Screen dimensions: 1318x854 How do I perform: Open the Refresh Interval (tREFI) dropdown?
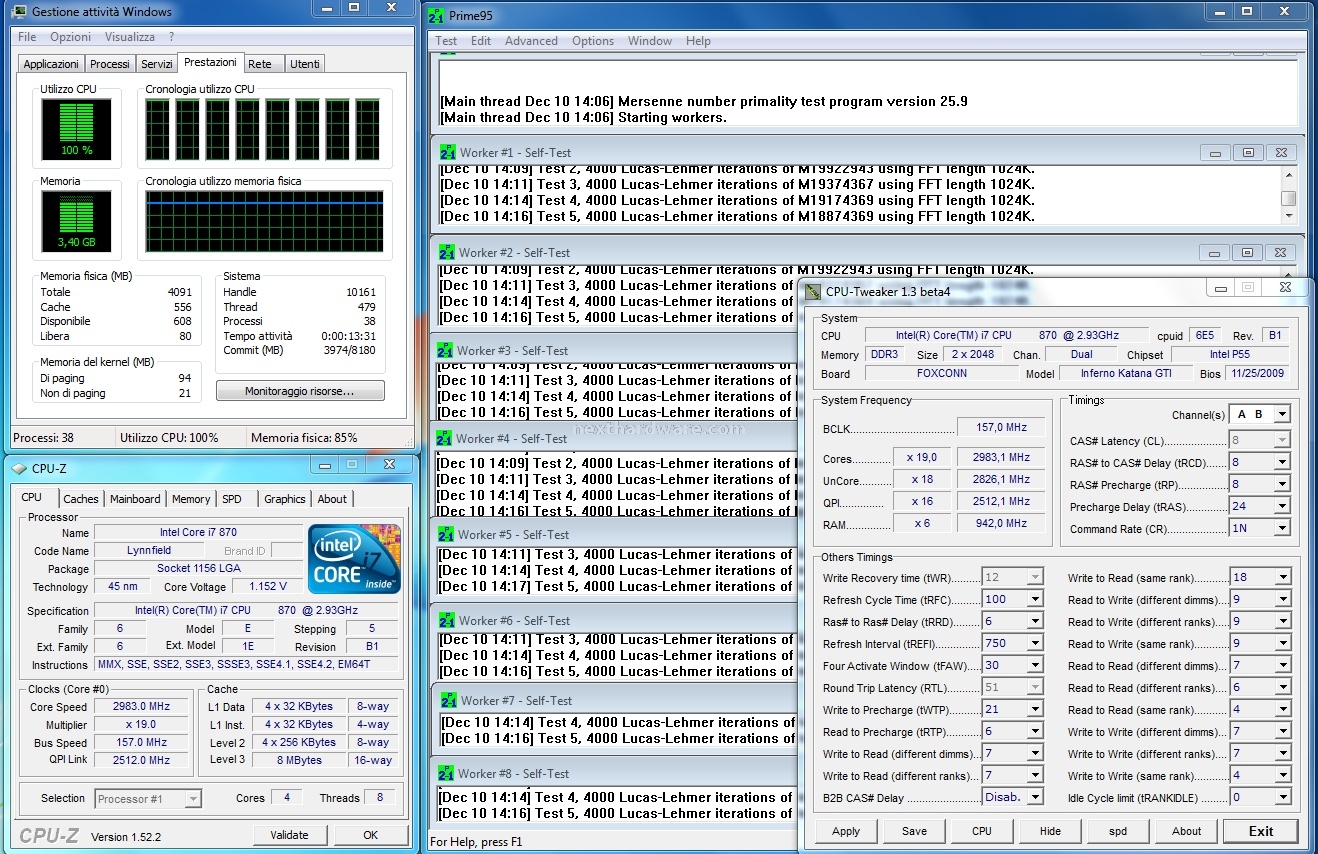pyautogui.click(x=1013, y=643)
